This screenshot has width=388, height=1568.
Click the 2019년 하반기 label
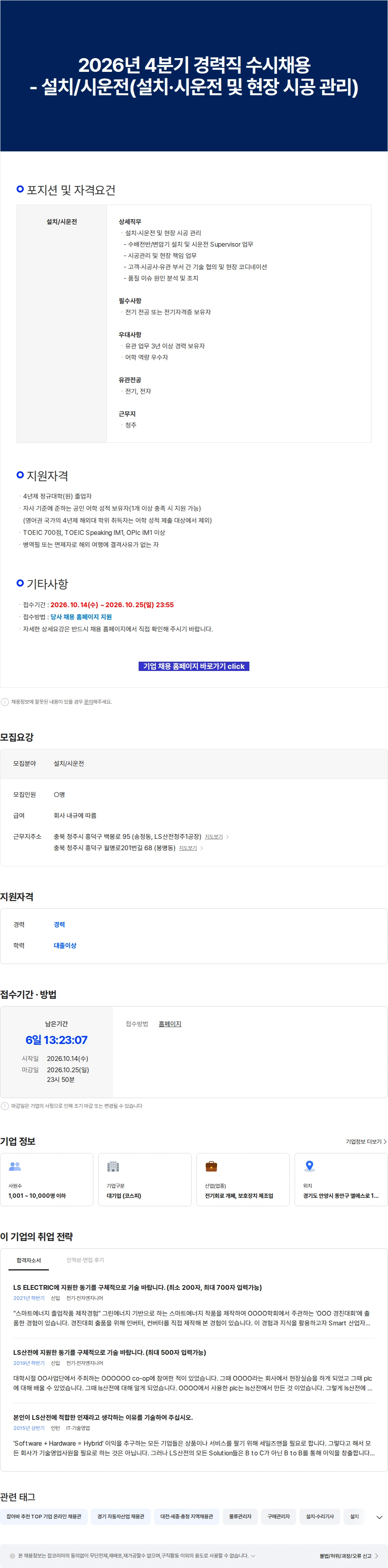coord(29,1363)
